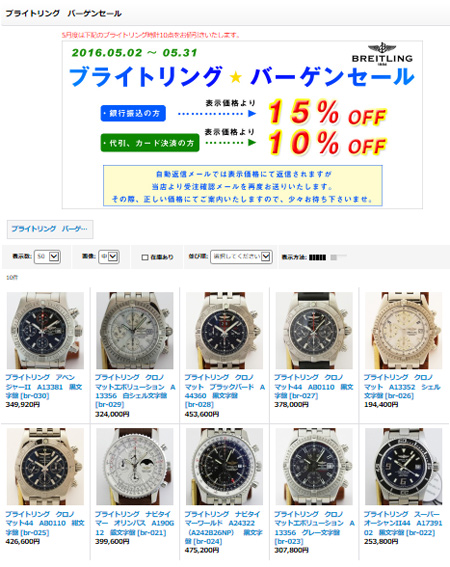450x567 pixels.
Task: Open the 画像 image size dropdown
Action: pyautogui.click(x=109, y=257)
